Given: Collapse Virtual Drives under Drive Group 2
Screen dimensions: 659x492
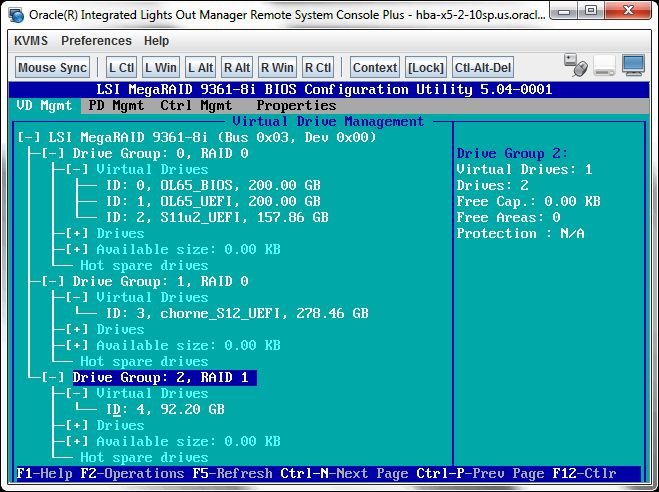Looking at the screenshot, I should click(x=77, y=393).
